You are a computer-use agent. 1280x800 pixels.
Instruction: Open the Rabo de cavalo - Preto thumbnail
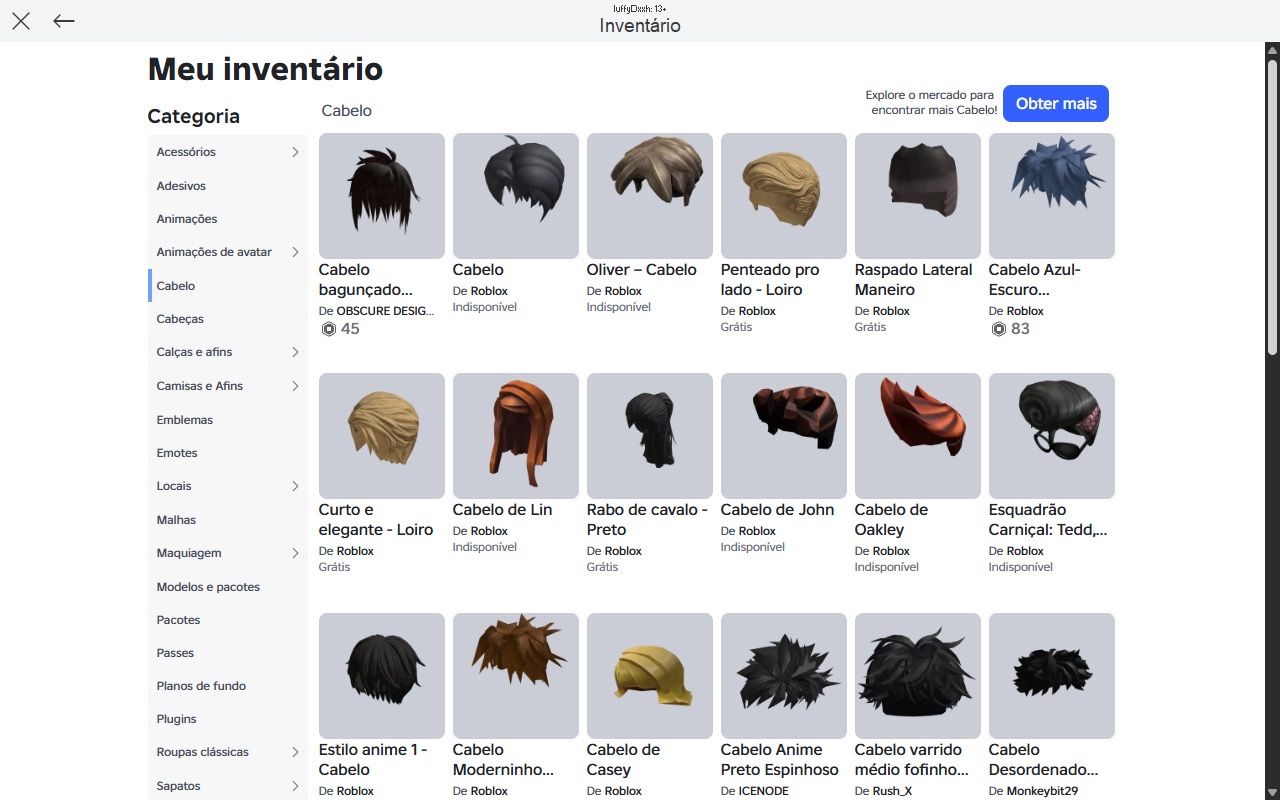point(650,436)
